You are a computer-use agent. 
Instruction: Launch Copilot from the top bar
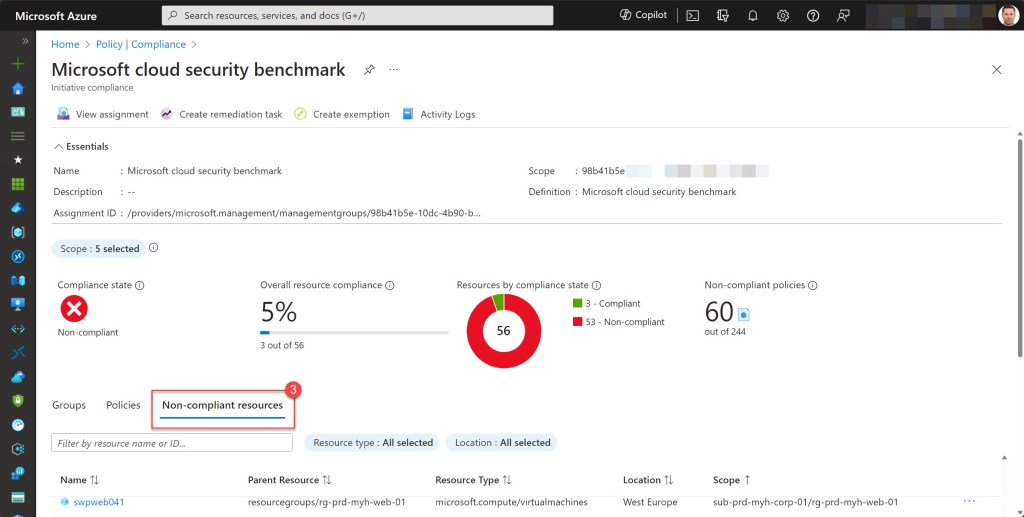coord(643,15)
